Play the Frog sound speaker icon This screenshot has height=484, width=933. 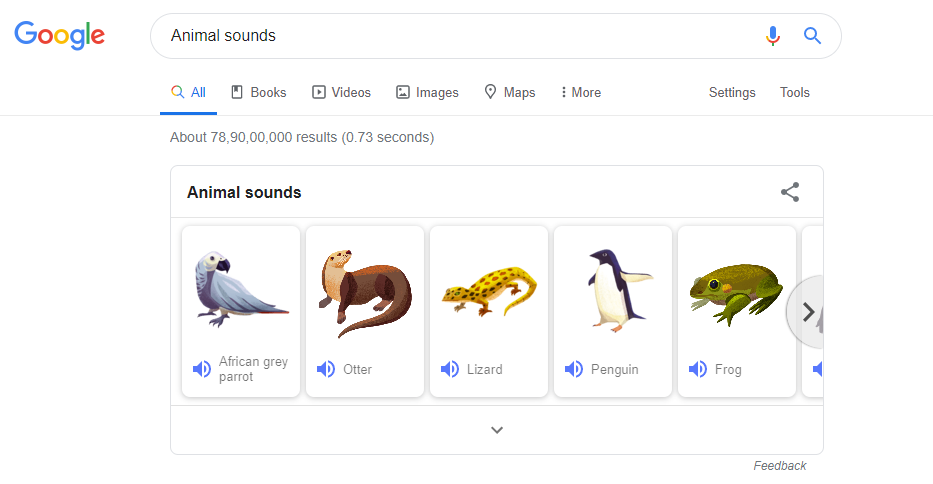[x=697, y=369]
